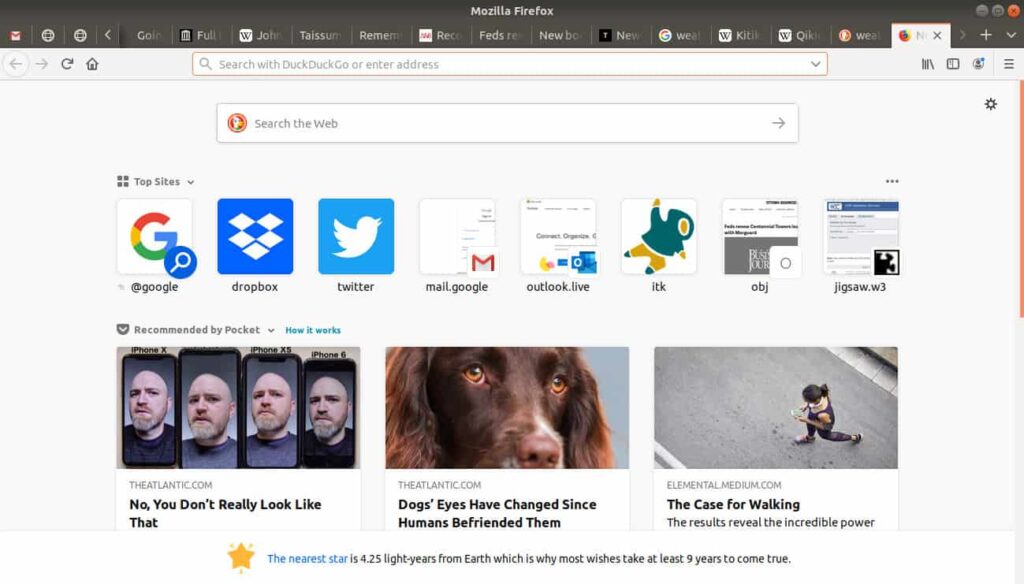1024x584 pixels.
Task: Open the Library icon in toolbar
Action: pos(927,64)
